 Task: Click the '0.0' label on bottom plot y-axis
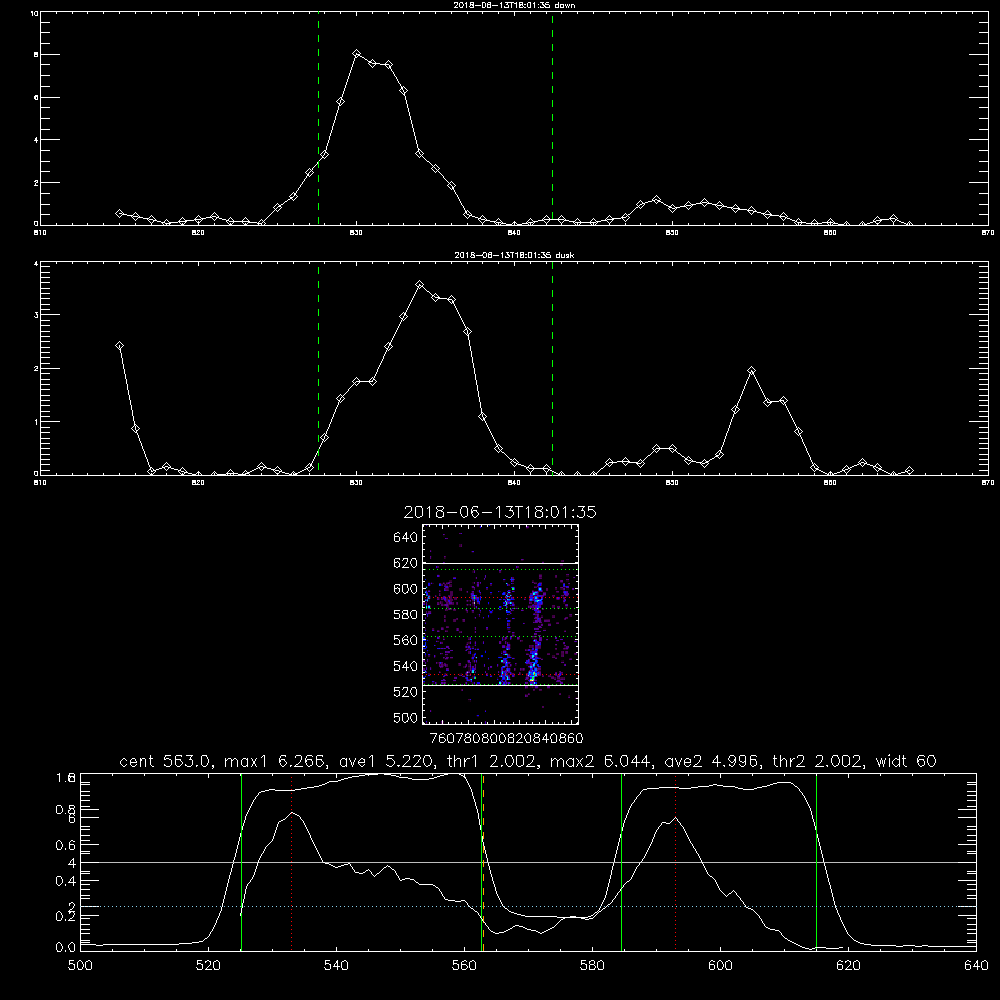tap(65, 948)
